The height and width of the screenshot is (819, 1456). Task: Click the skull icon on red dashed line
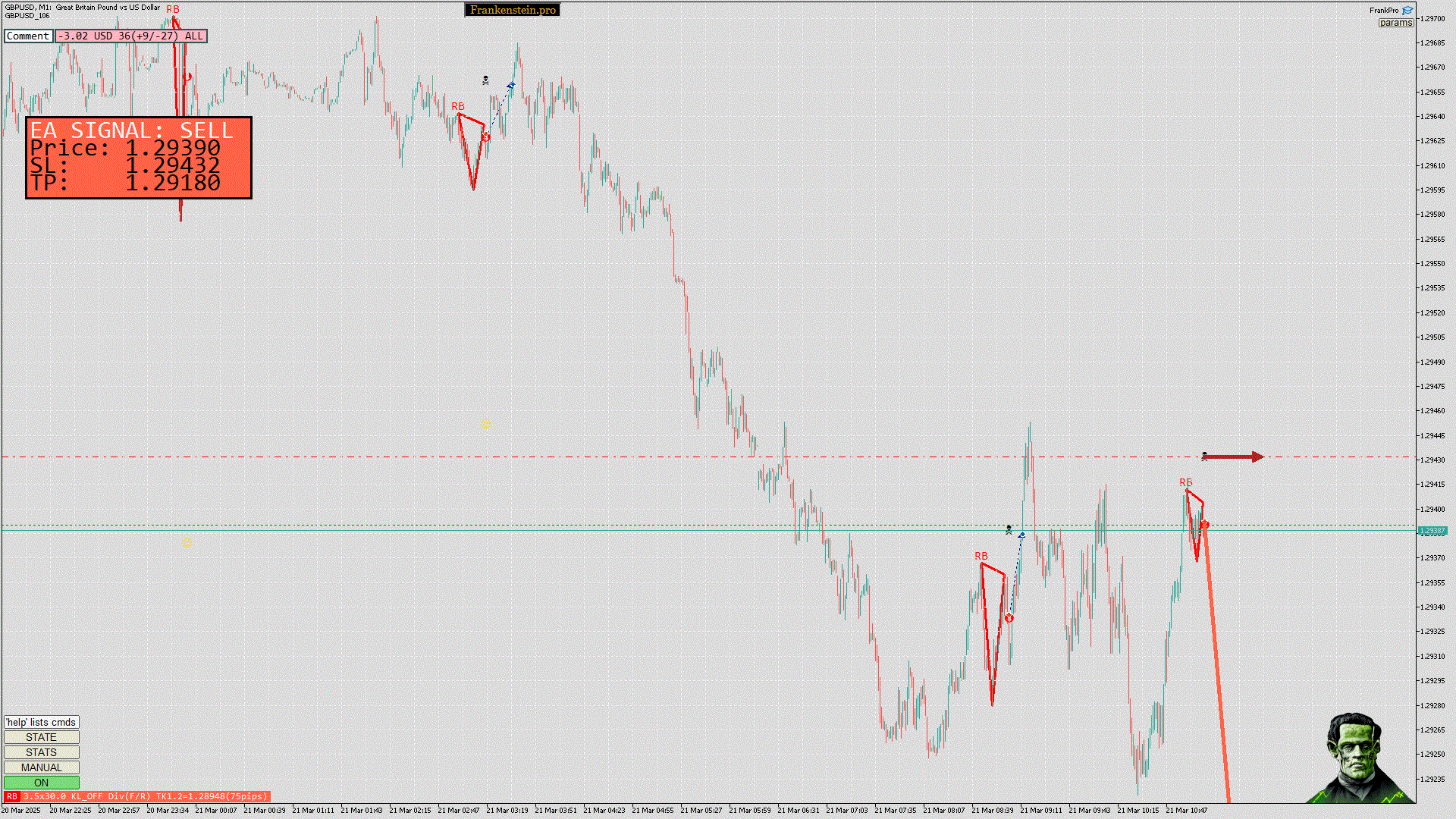click(1204, 456)
